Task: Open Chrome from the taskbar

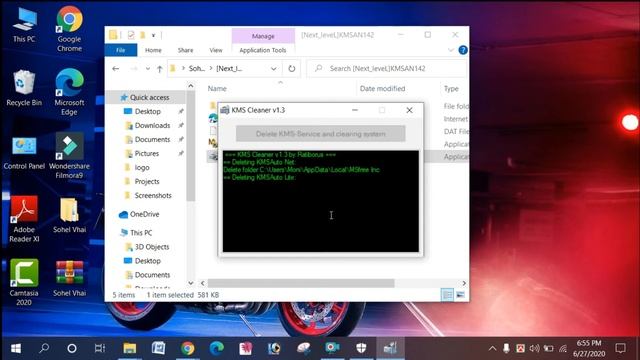Action: click(188, 348)
